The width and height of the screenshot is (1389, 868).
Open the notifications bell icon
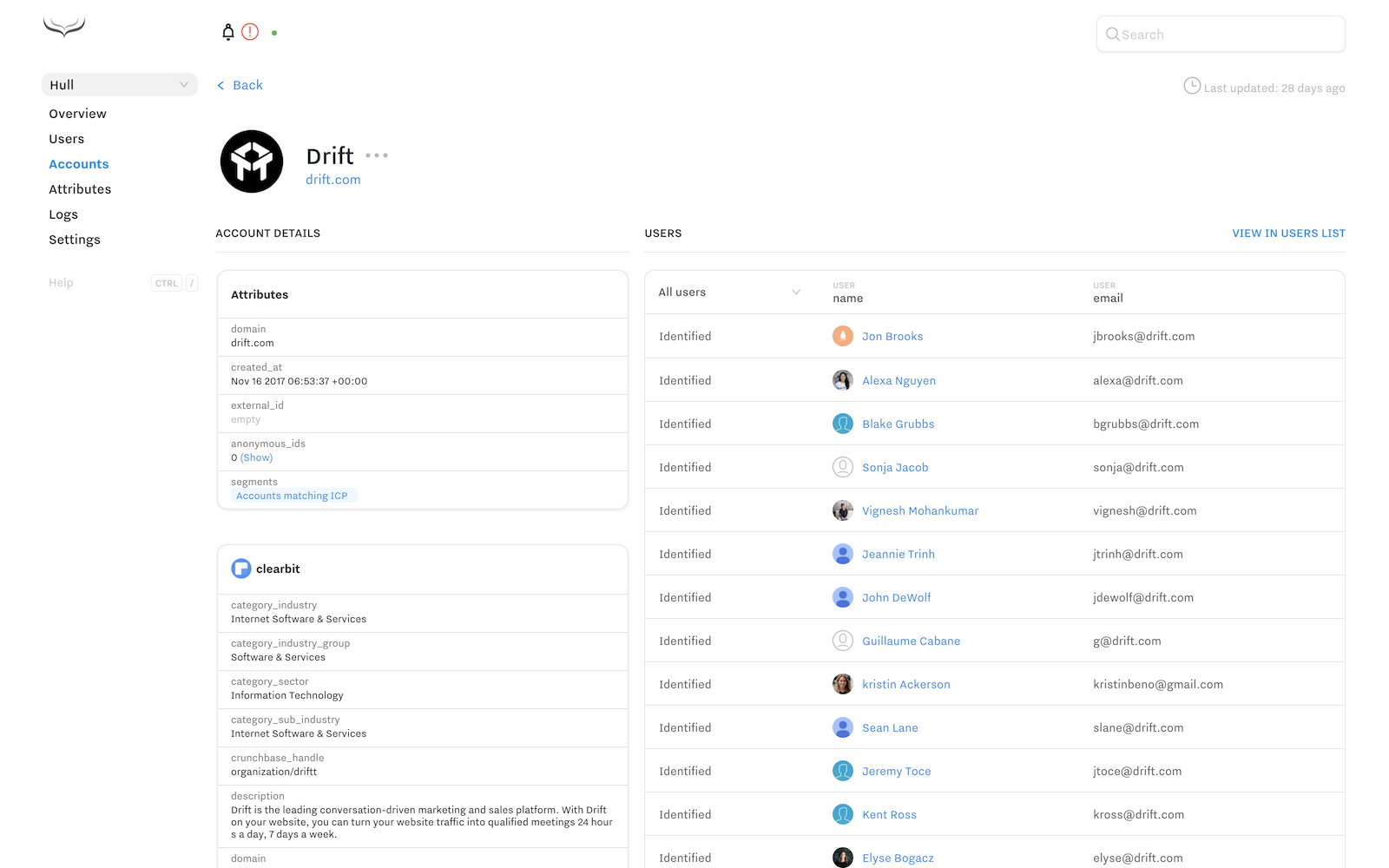[227, 31]
